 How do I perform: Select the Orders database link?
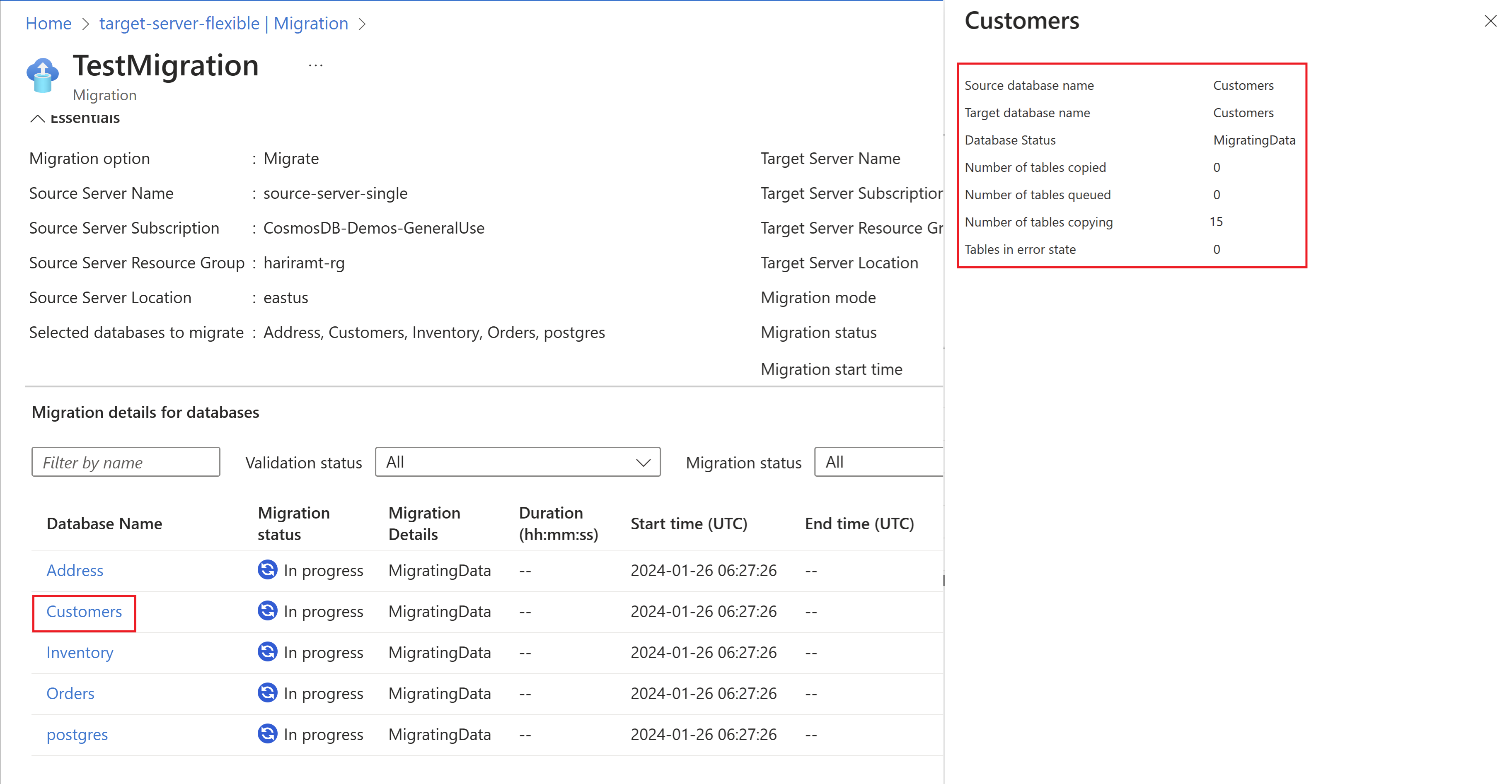pyautogui.click(x=70, y=694)
